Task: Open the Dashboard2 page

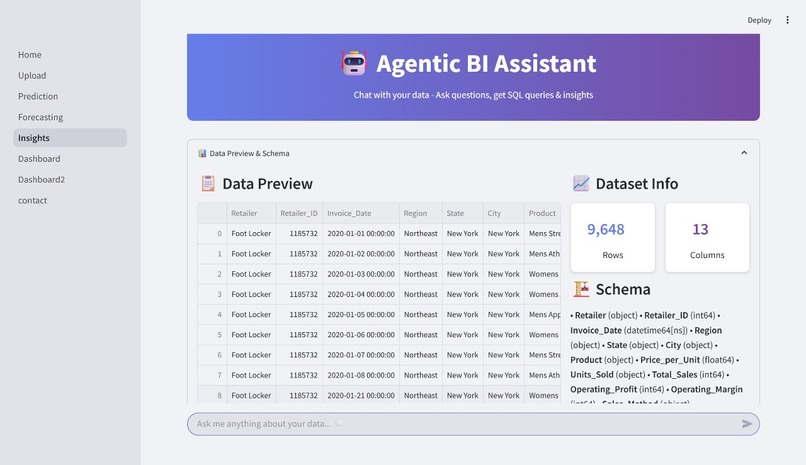Action: click(x=42, y=179)
